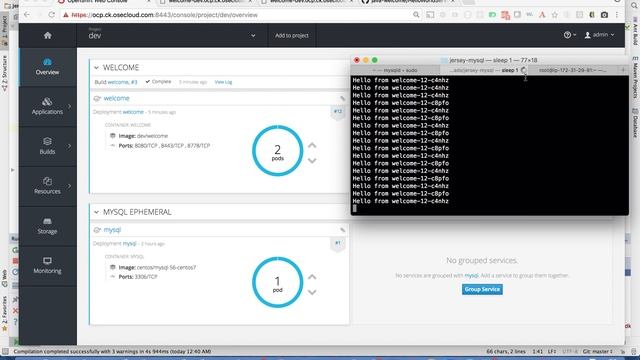Viewport: 640px width, 360px height.
Task: Click the 1 pod donut chart
Action: (278, 282)
